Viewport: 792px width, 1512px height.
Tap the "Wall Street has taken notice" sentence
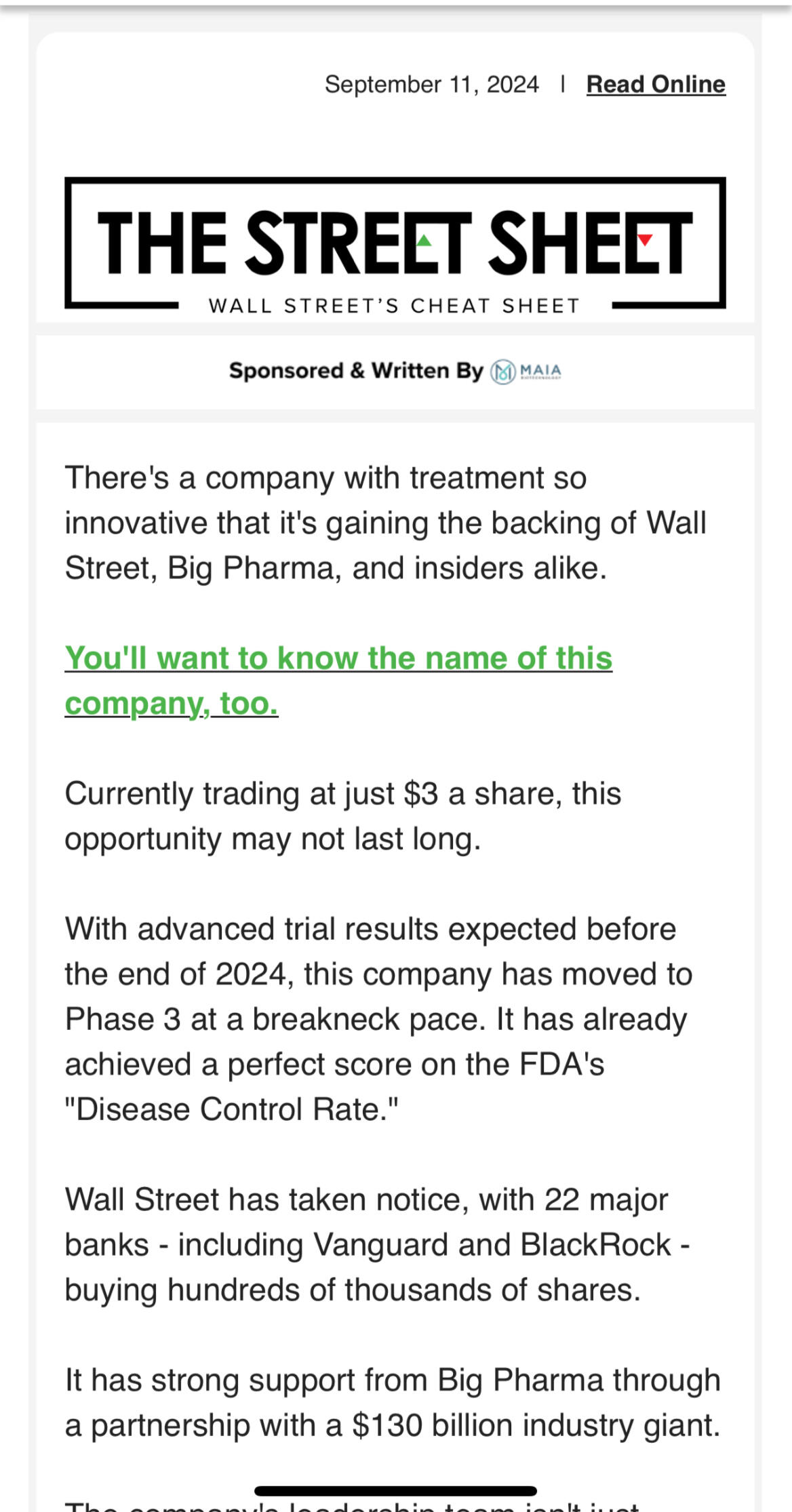click(x=366, y=1199)
